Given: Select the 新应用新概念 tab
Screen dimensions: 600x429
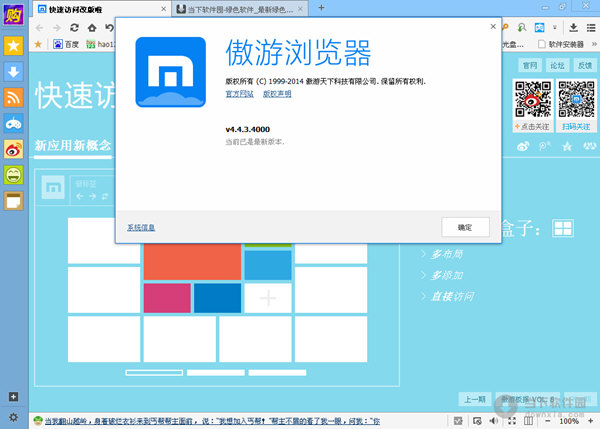Looking at the screenshot, I should [73, 146].
